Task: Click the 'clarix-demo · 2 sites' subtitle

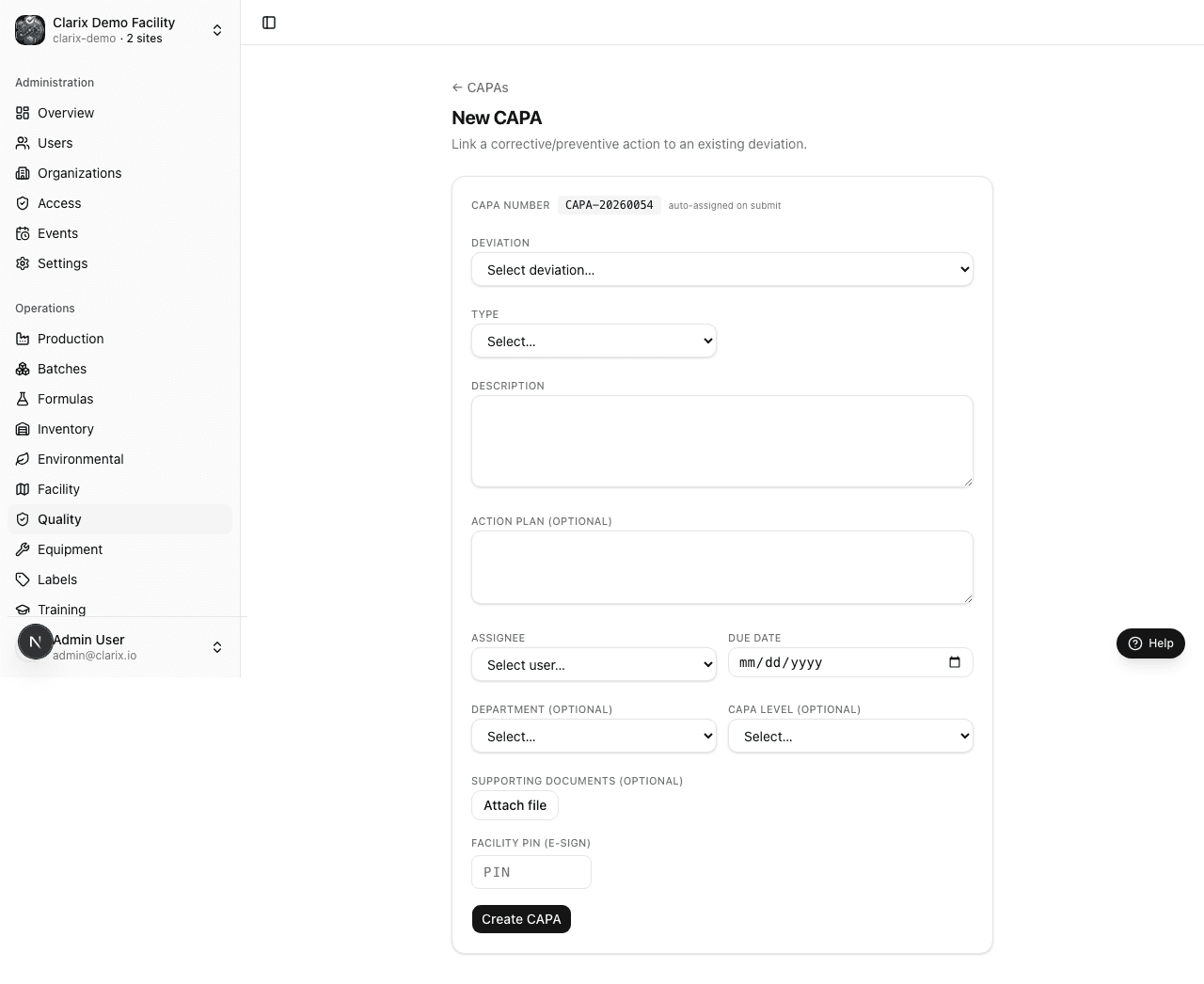Action: 107,39
